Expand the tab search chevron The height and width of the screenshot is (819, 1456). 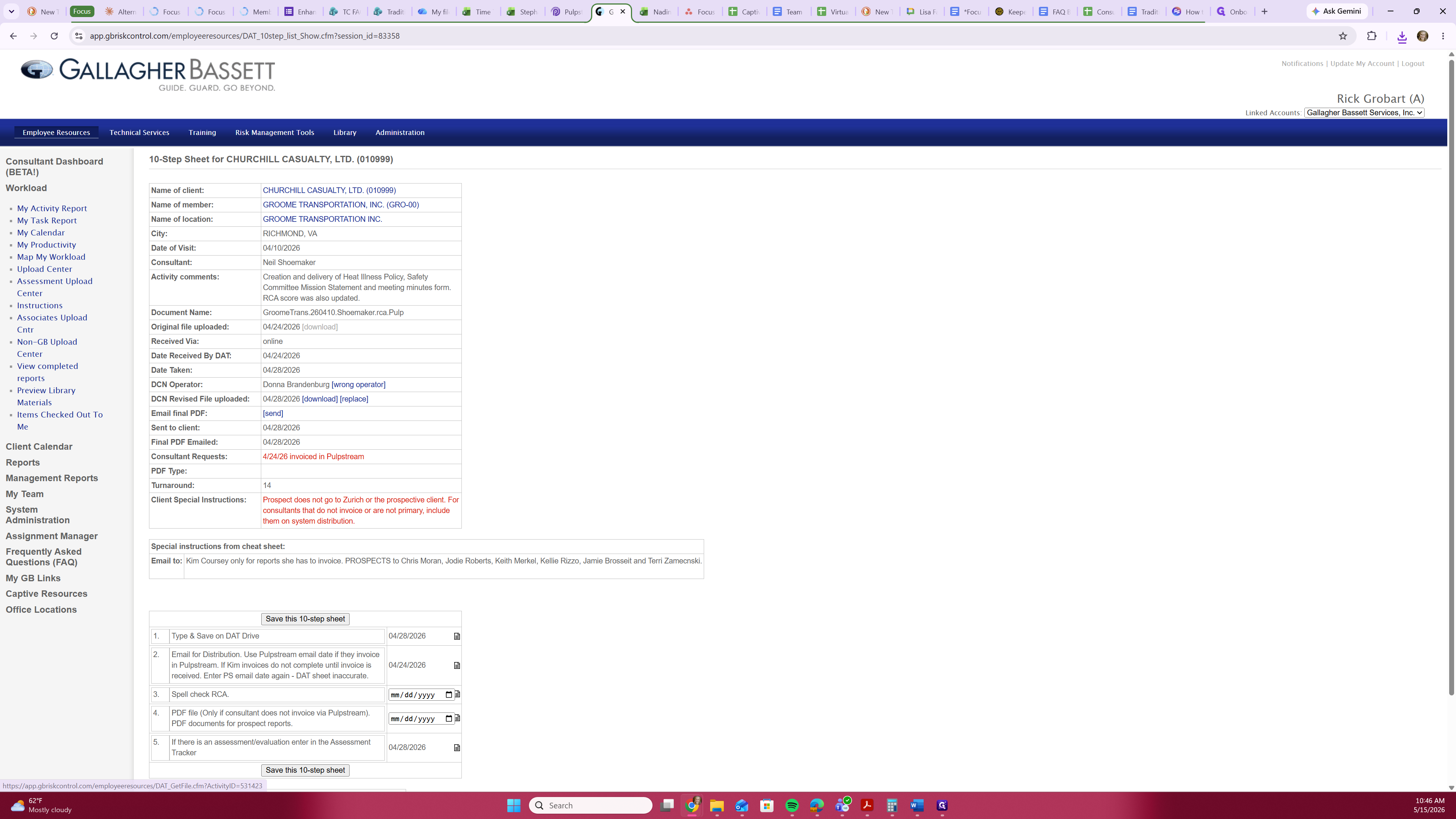(11, 11)
